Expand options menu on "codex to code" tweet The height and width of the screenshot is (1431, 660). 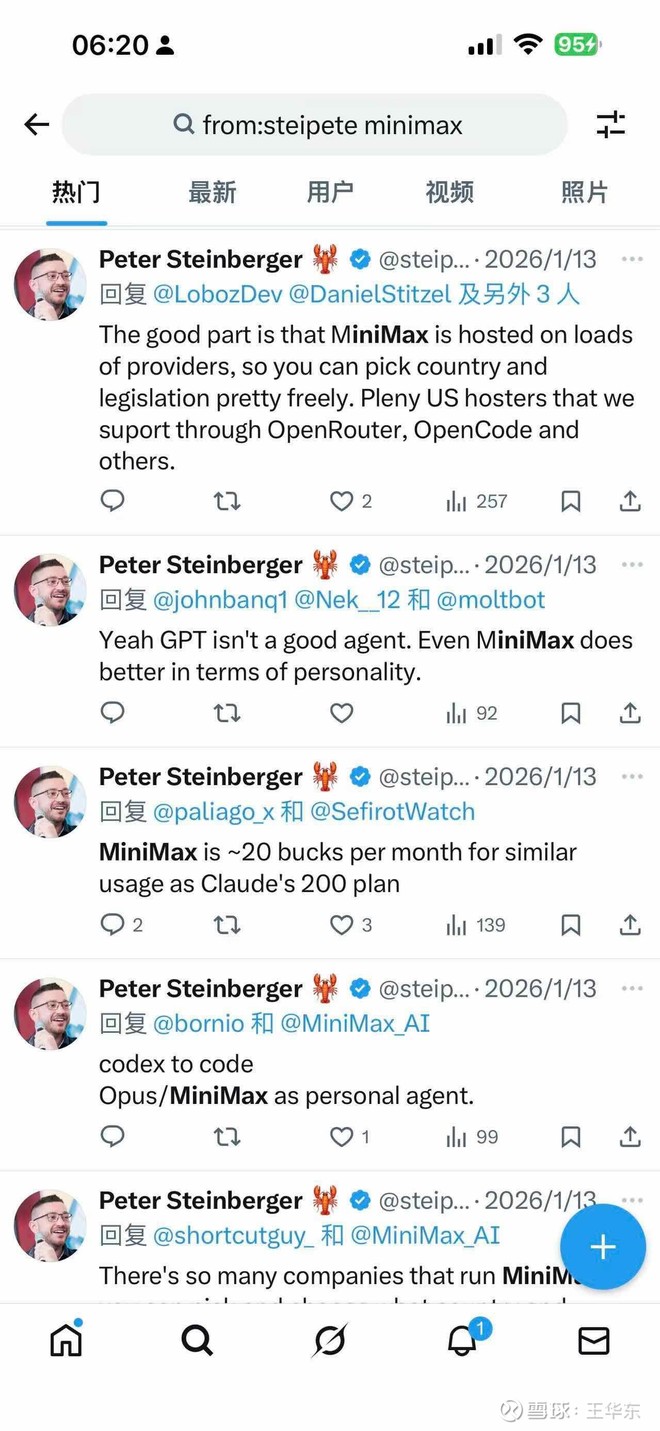[x=632, y=989]
